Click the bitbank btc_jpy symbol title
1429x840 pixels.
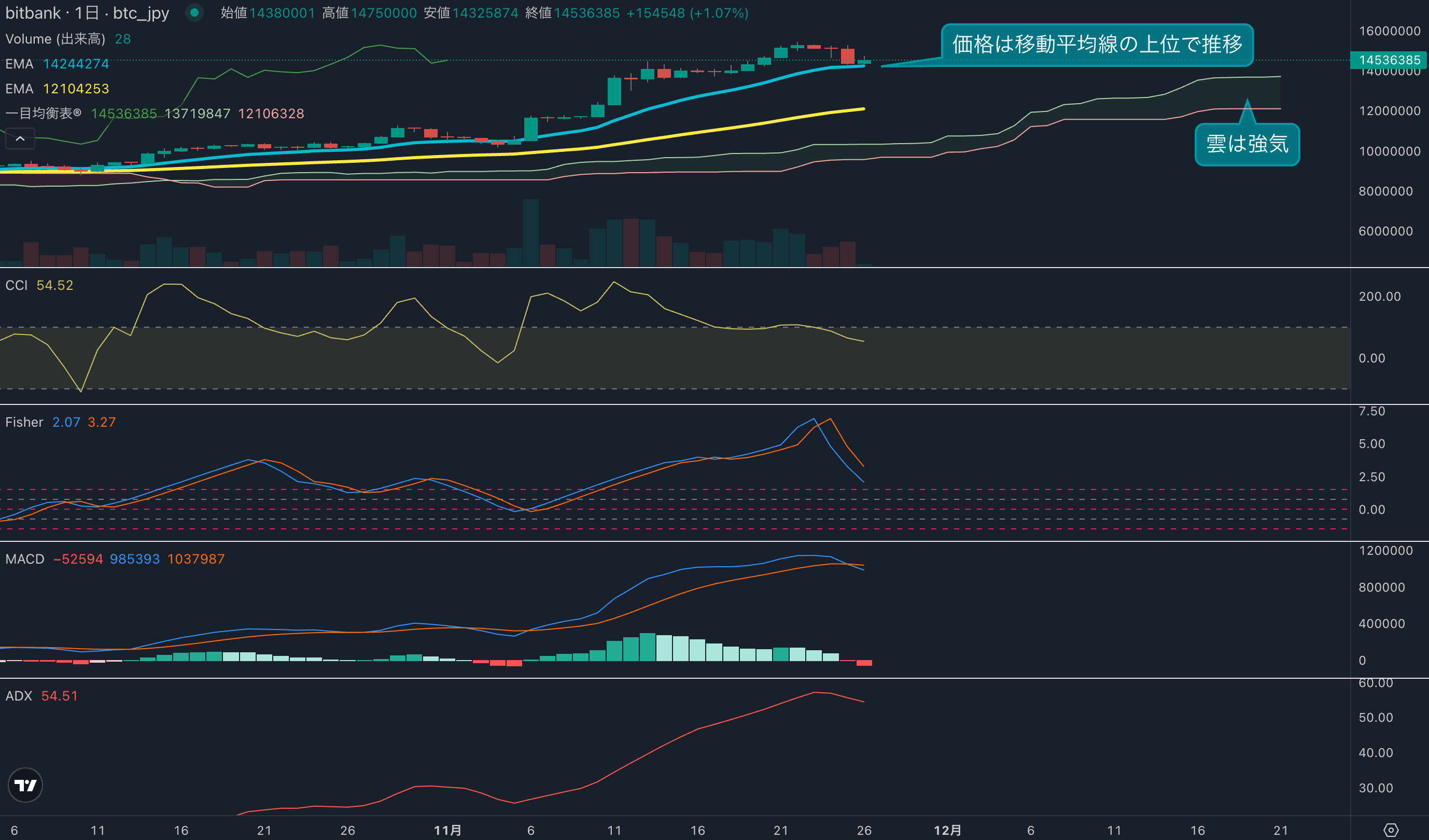pyautogui.click(x=87, y=12)
